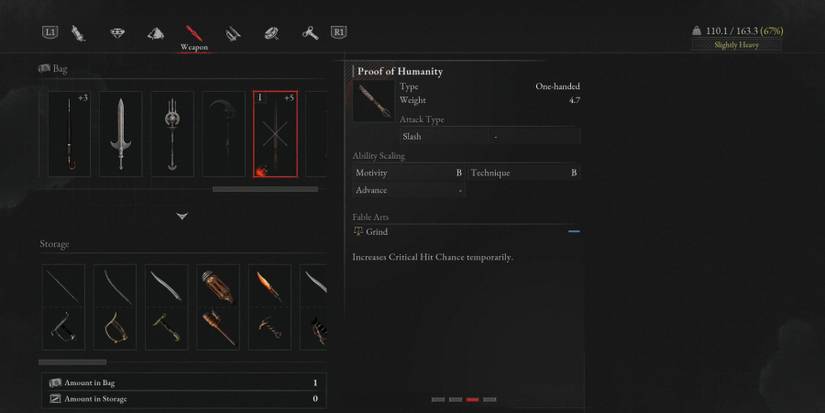Image resolution: width=825 pixels, height=413 pixels.
Task: Expand the Bag with the down arrow
Action: (x=182, y=216)
